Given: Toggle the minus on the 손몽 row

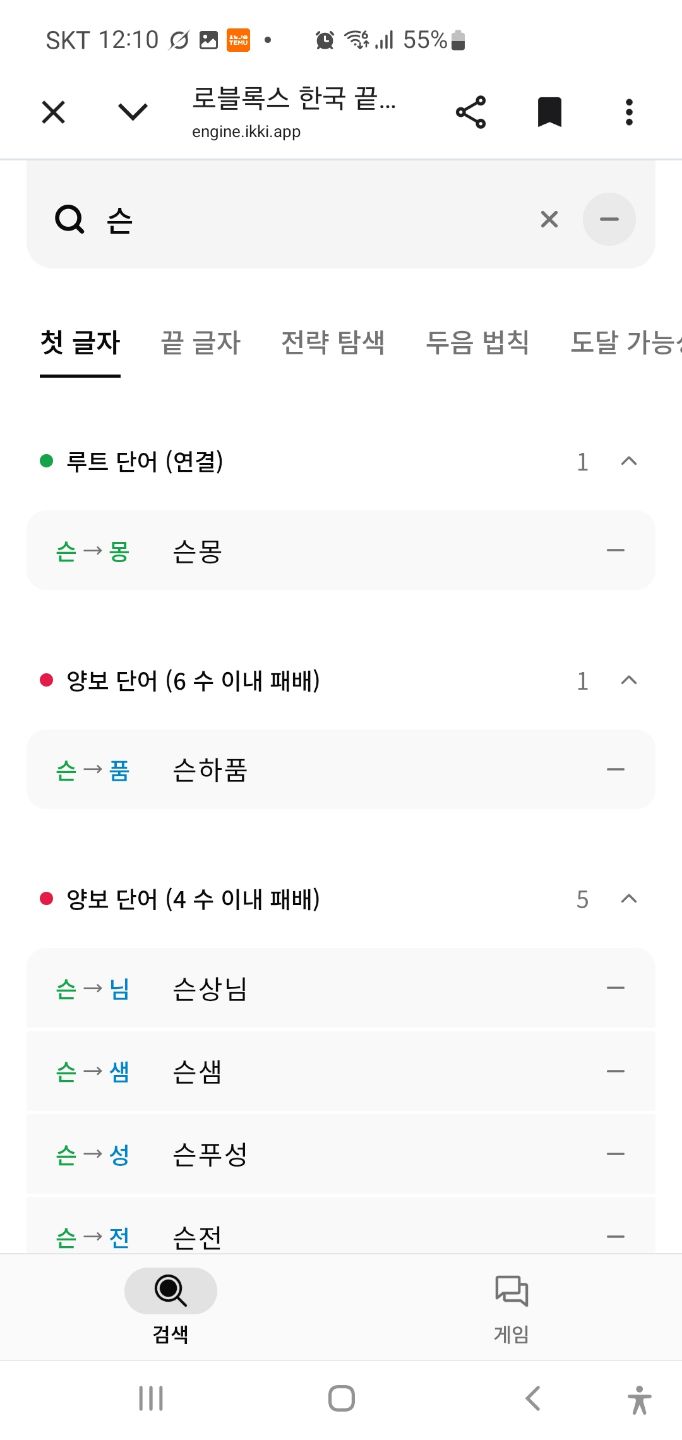Looking at the screenshot, I should [x=616, y=550].
